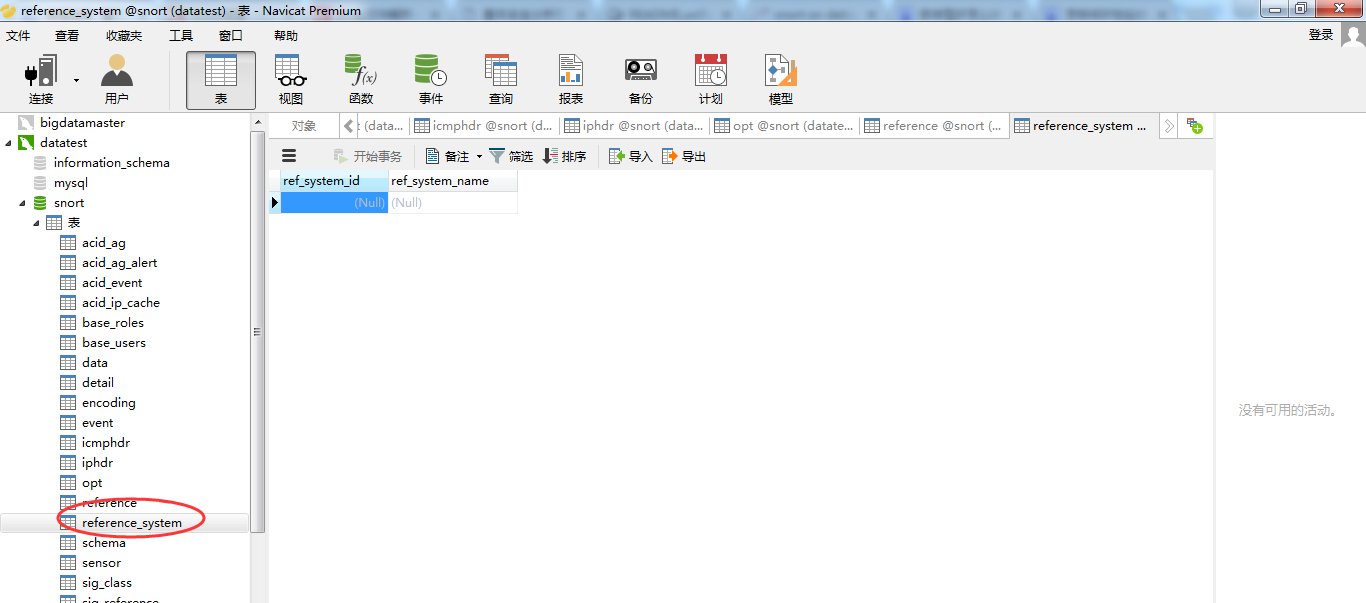Click ref_system_name column header
The image size is (1366, 603).
coord(452,181)
